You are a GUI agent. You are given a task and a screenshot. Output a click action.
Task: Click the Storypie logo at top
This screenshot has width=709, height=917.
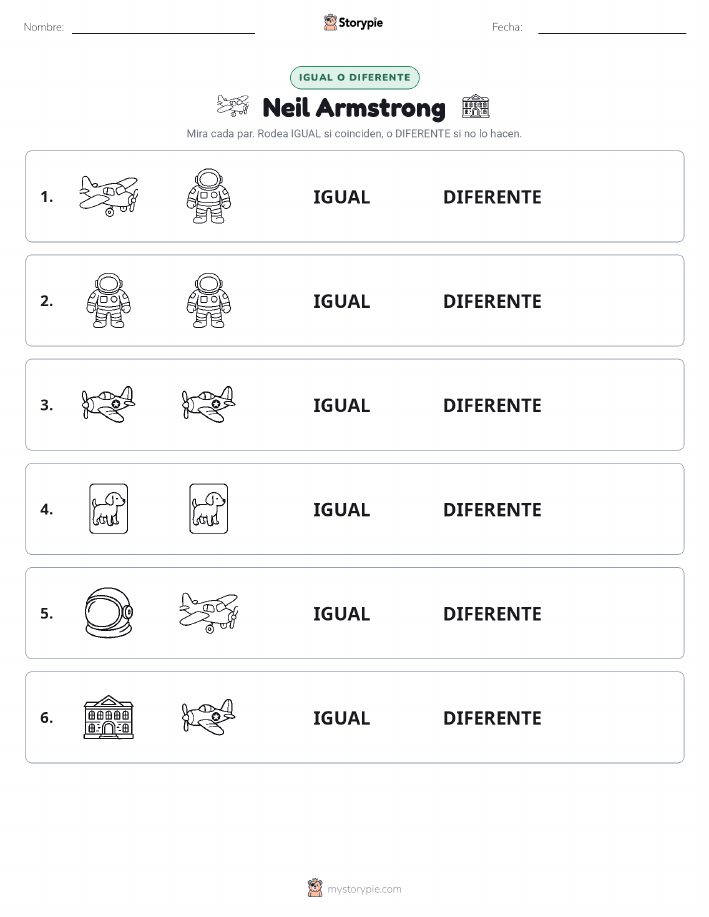(353, 23)
